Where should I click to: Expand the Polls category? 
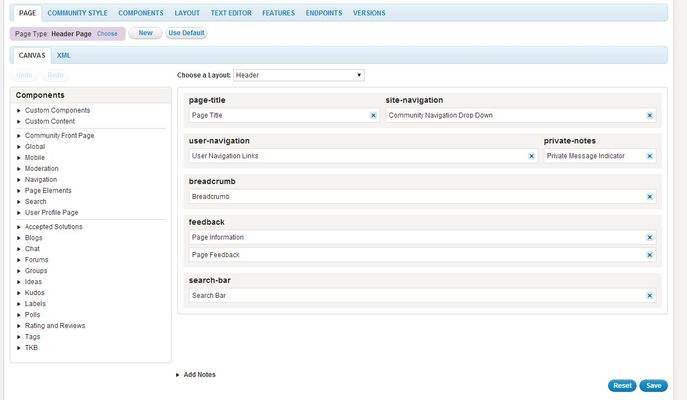pyautogui.click(x=19, y=315)
